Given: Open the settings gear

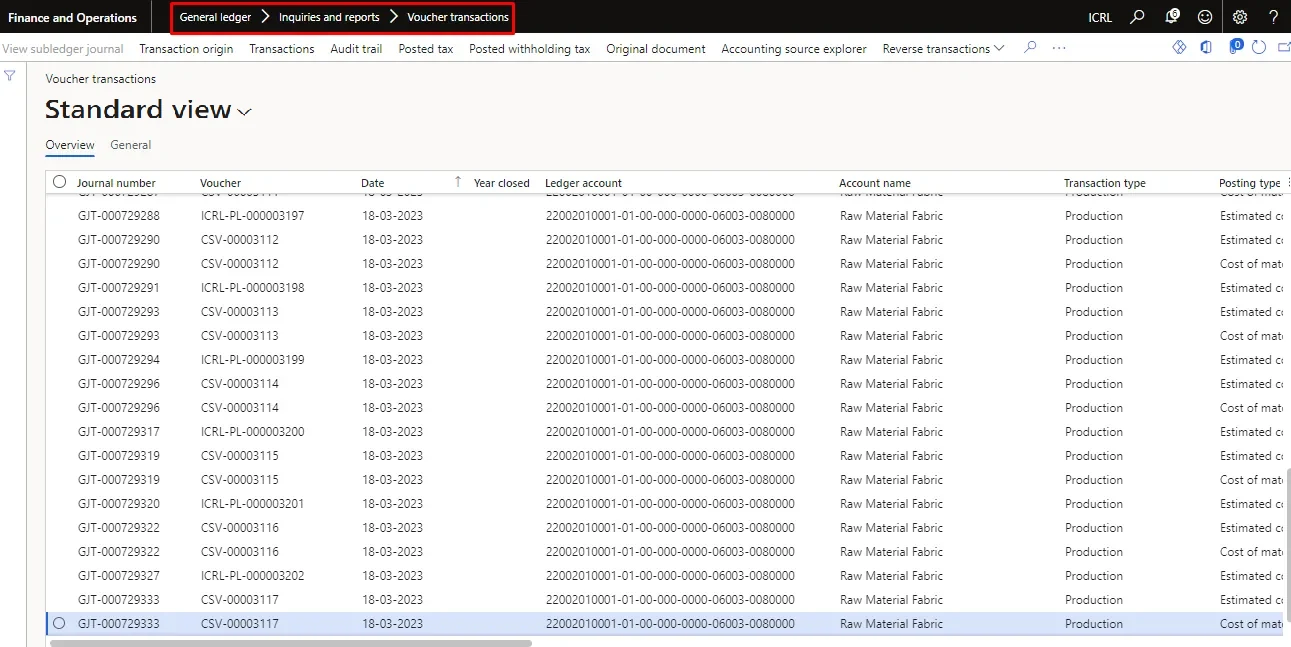Looking at the screenshot, I should click(x=1240, y=17).
